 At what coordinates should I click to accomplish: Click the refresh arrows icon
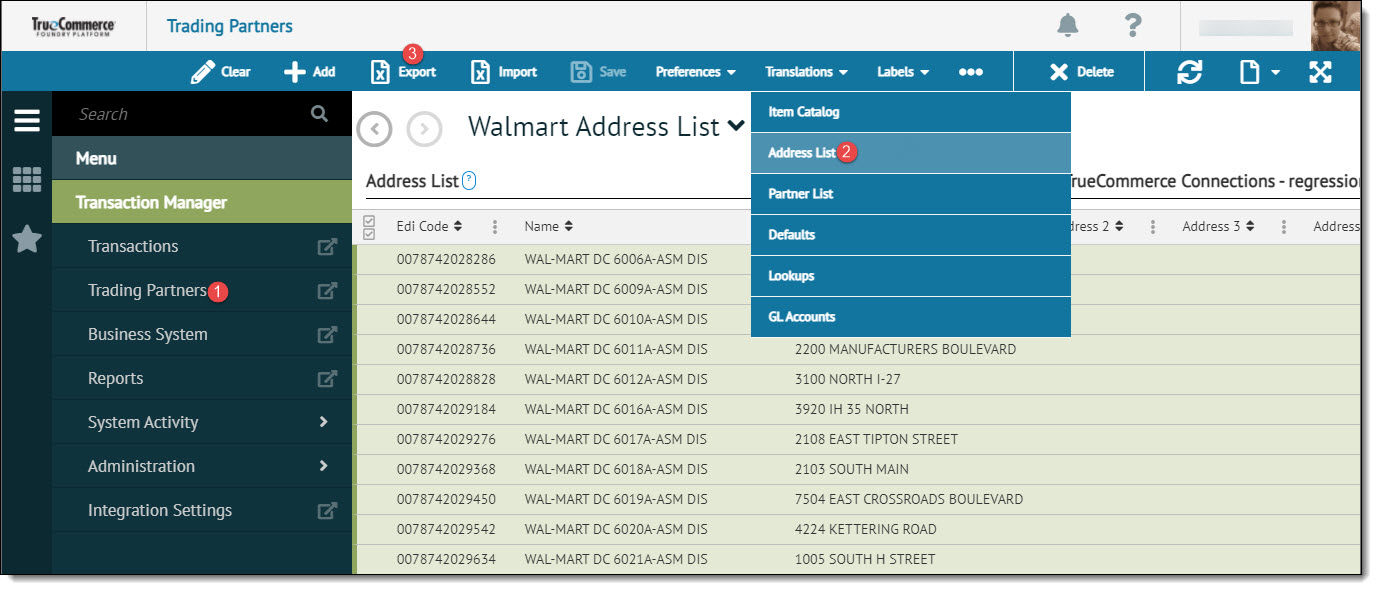coord(1189,72)
